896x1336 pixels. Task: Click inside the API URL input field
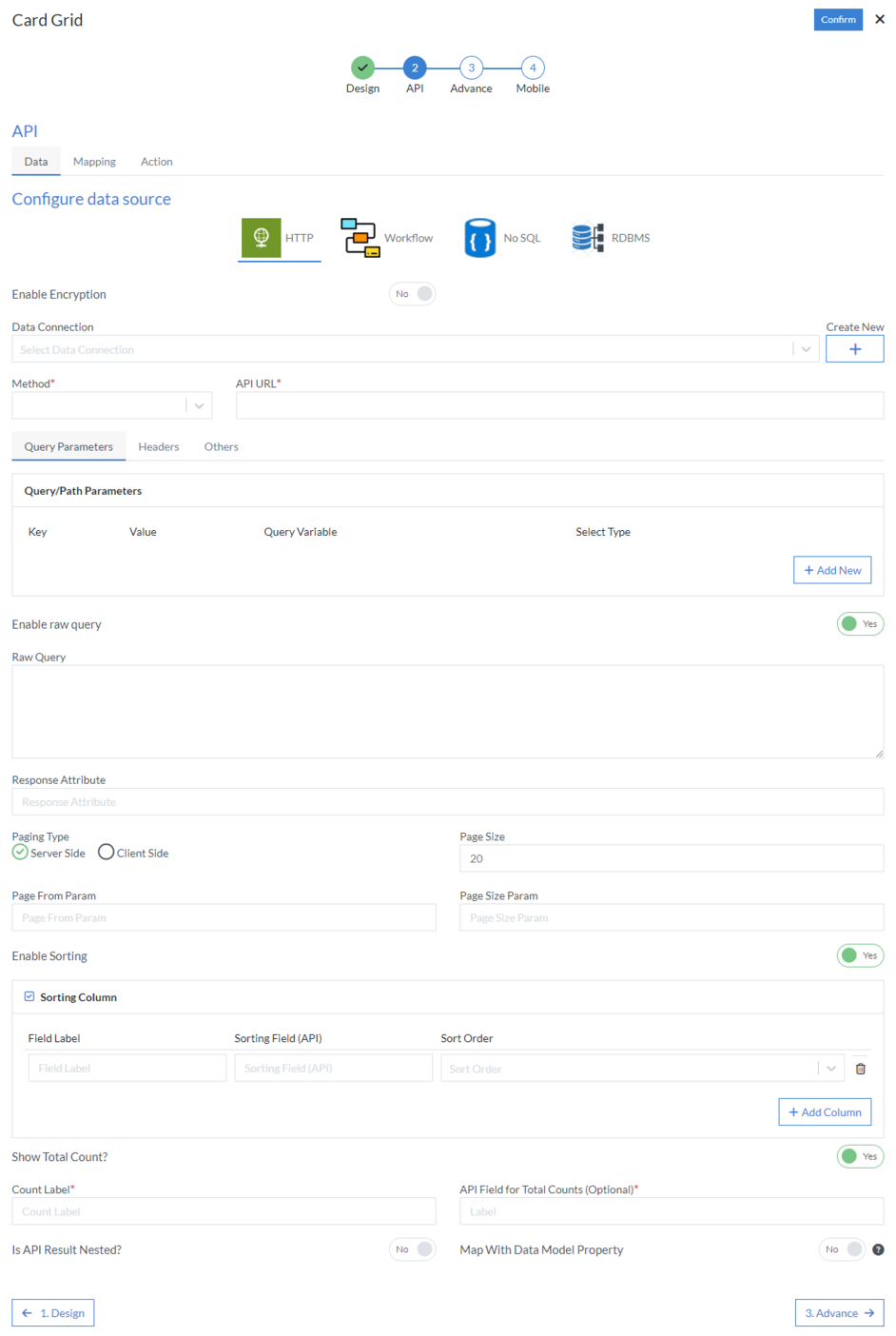click(559, 404)
